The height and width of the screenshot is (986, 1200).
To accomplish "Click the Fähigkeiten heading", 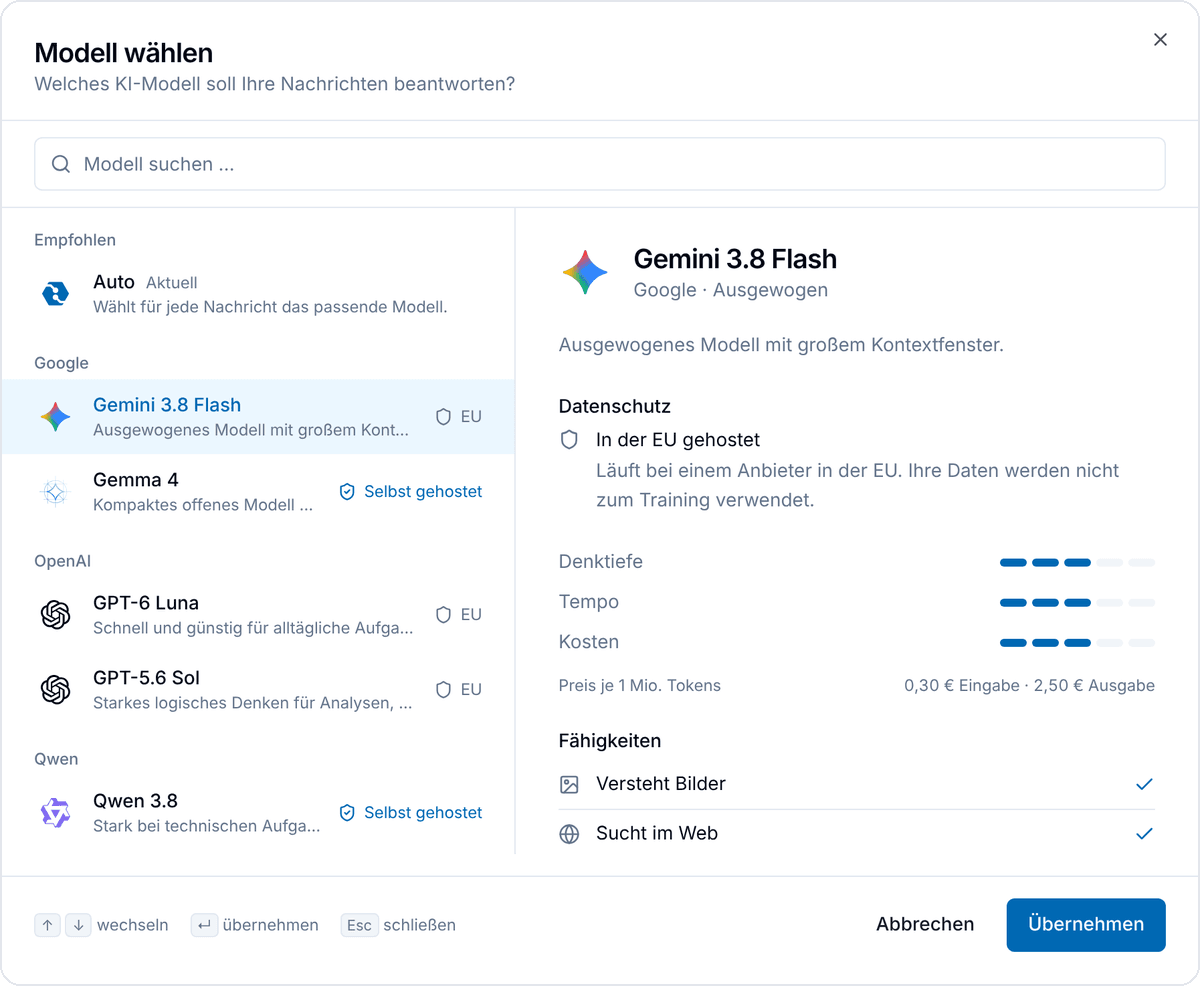I will pos(610,741).
